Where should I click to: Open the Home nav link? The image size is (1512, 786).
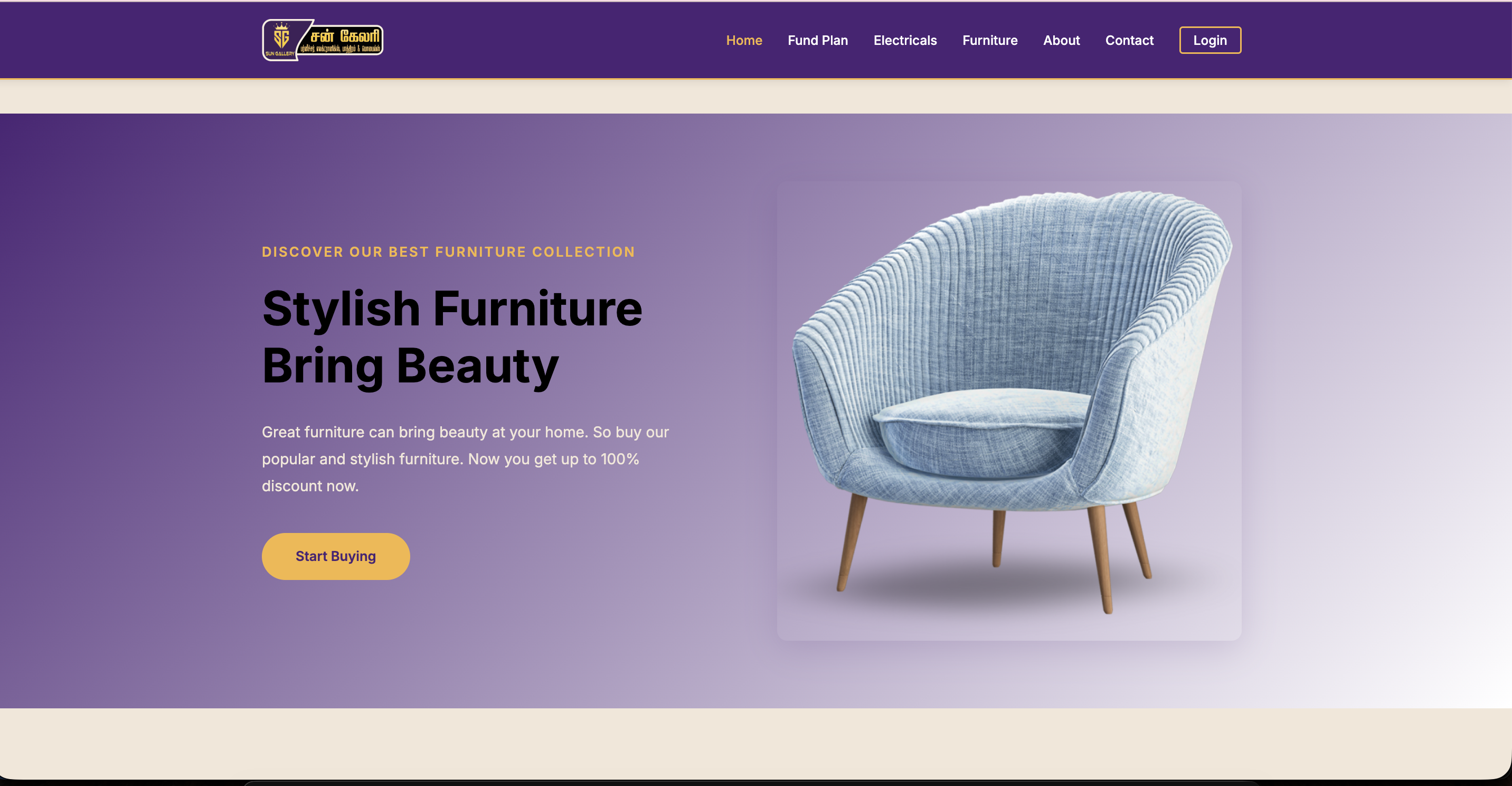[744, 40]
